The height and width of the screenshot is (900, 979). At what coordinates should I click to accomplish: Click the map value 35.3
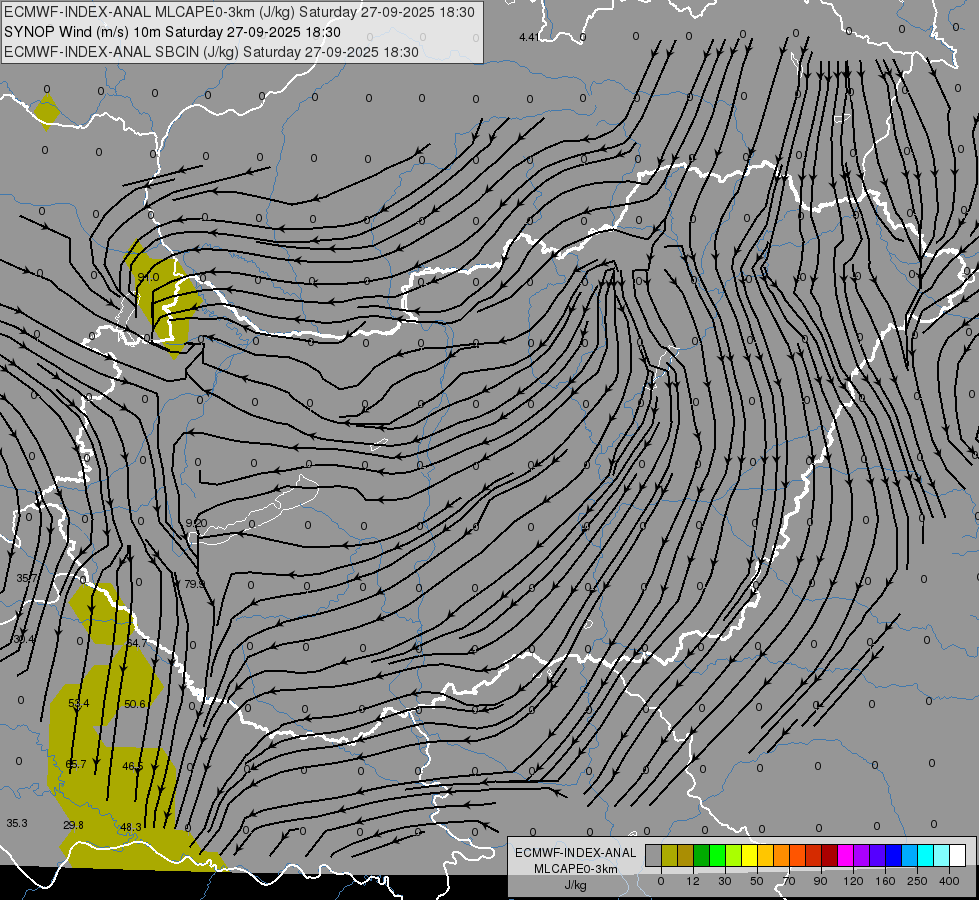(x=17, y=823)
